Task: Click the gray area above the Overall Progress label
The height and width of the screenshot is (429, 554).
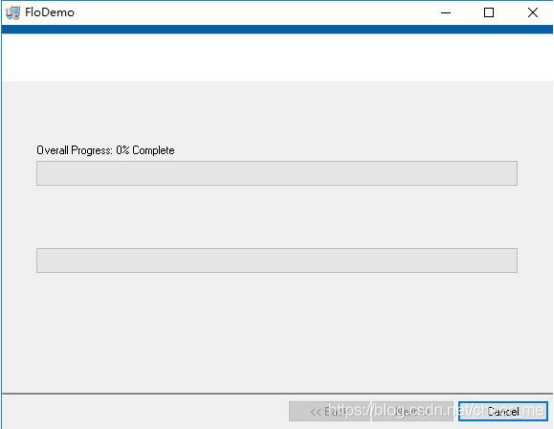Action: (277, 112)
